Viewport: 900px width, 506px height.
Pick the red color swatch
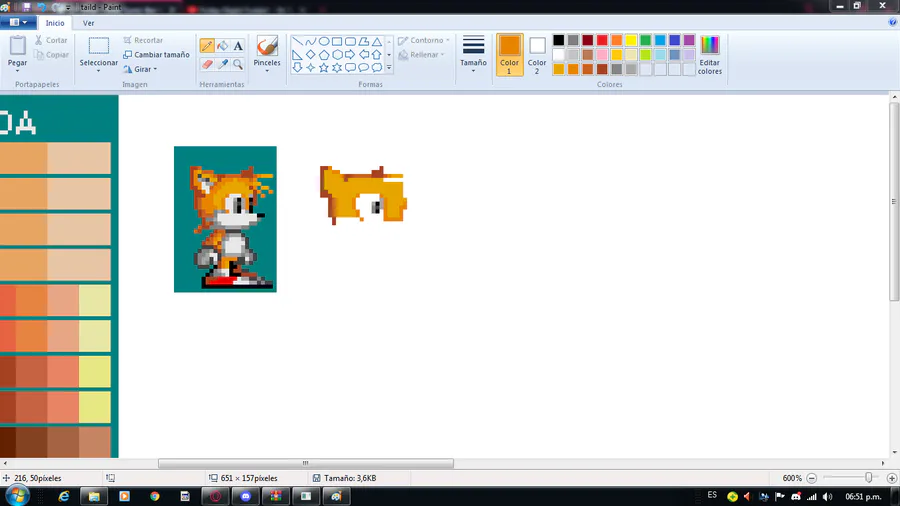point(602,40)
